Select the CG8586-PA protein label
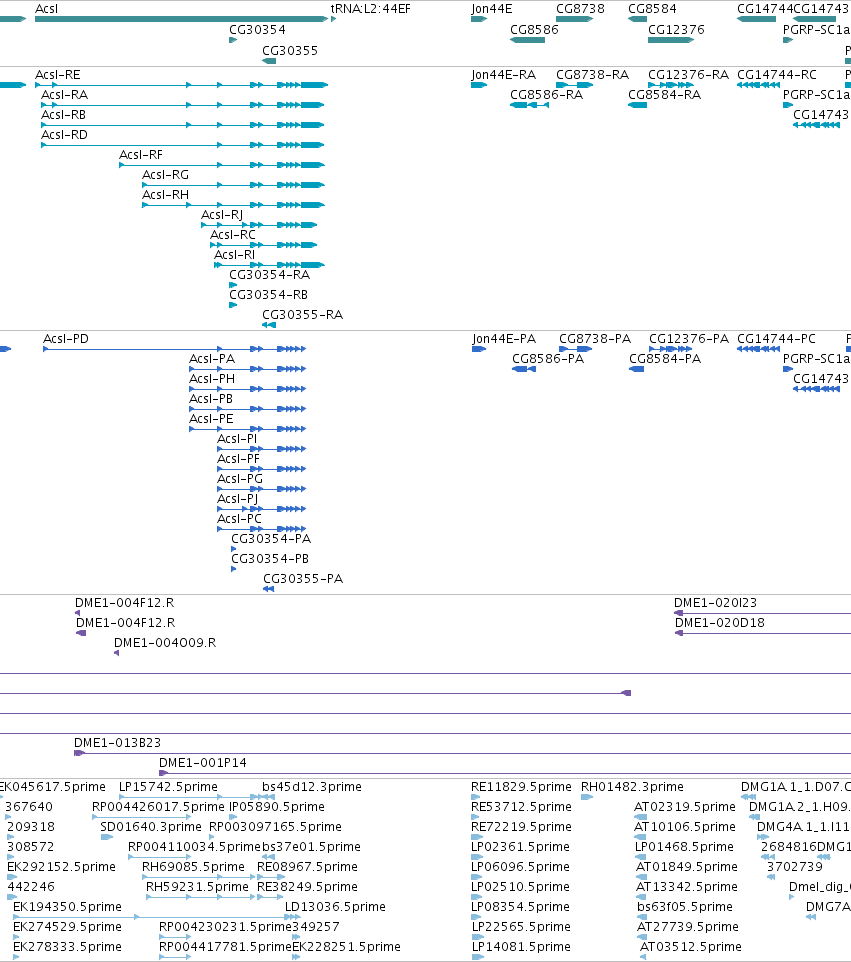 [x=548, y=359]
